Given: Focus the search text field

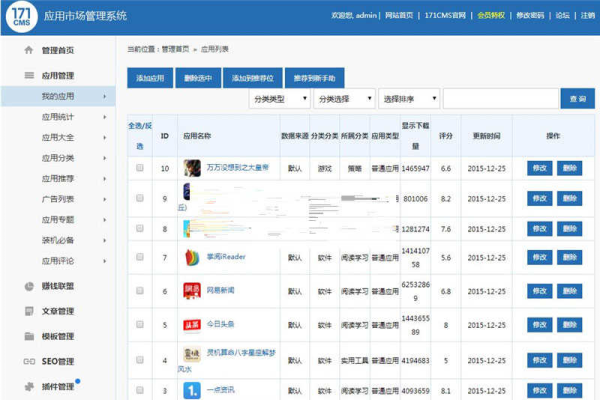Looking at the screenshot, I should [501, 99].
